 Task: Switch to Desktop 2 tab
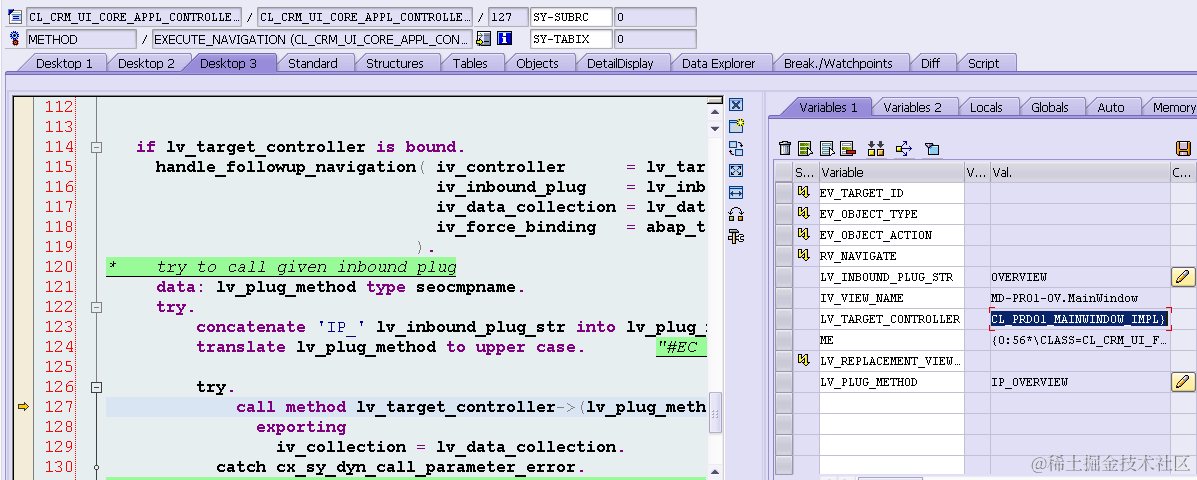tap(146, 63)
